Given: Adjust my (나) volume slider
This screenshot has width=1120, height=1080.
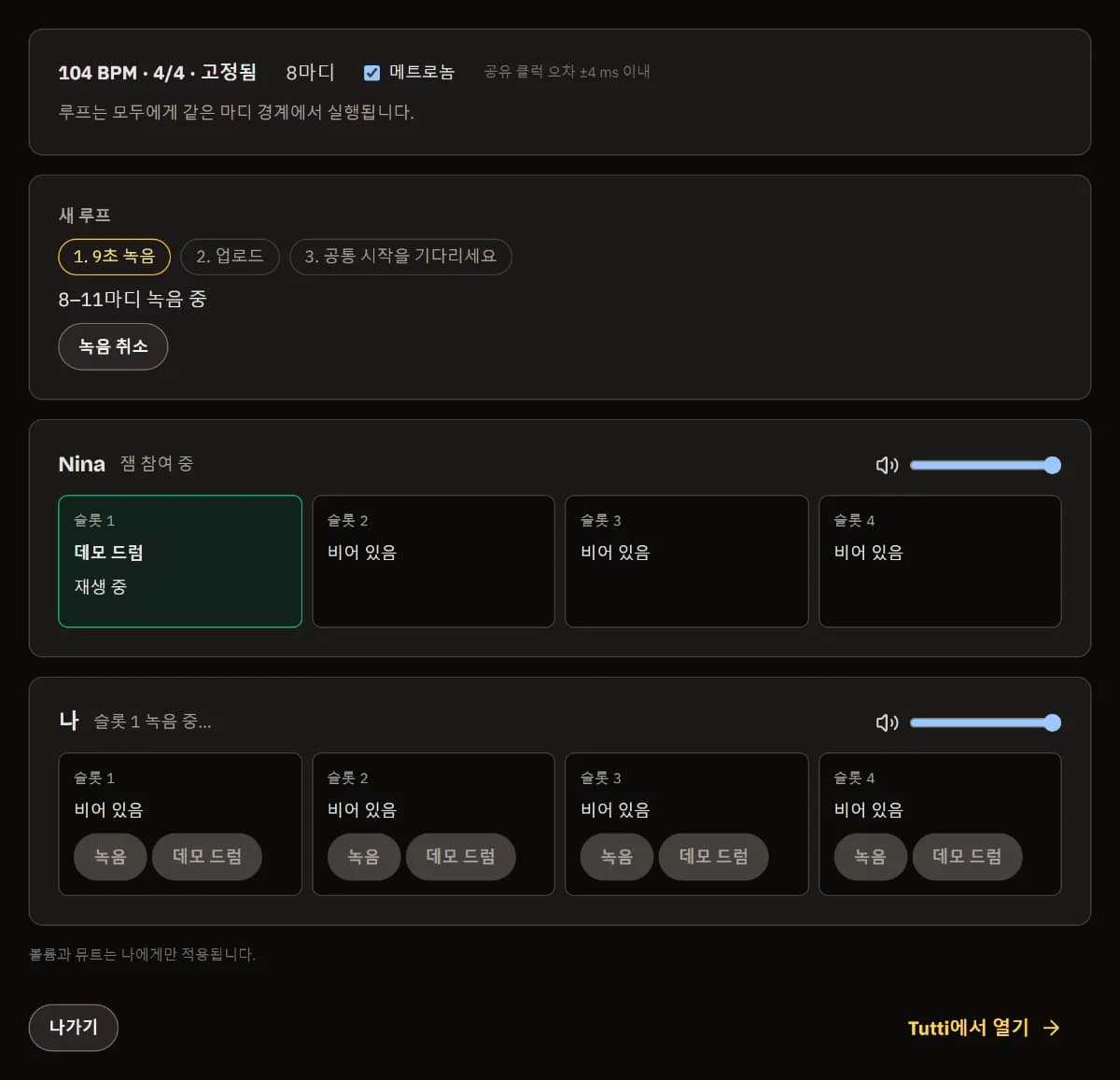Looking at the screenshot, I should tap(986, 722).
